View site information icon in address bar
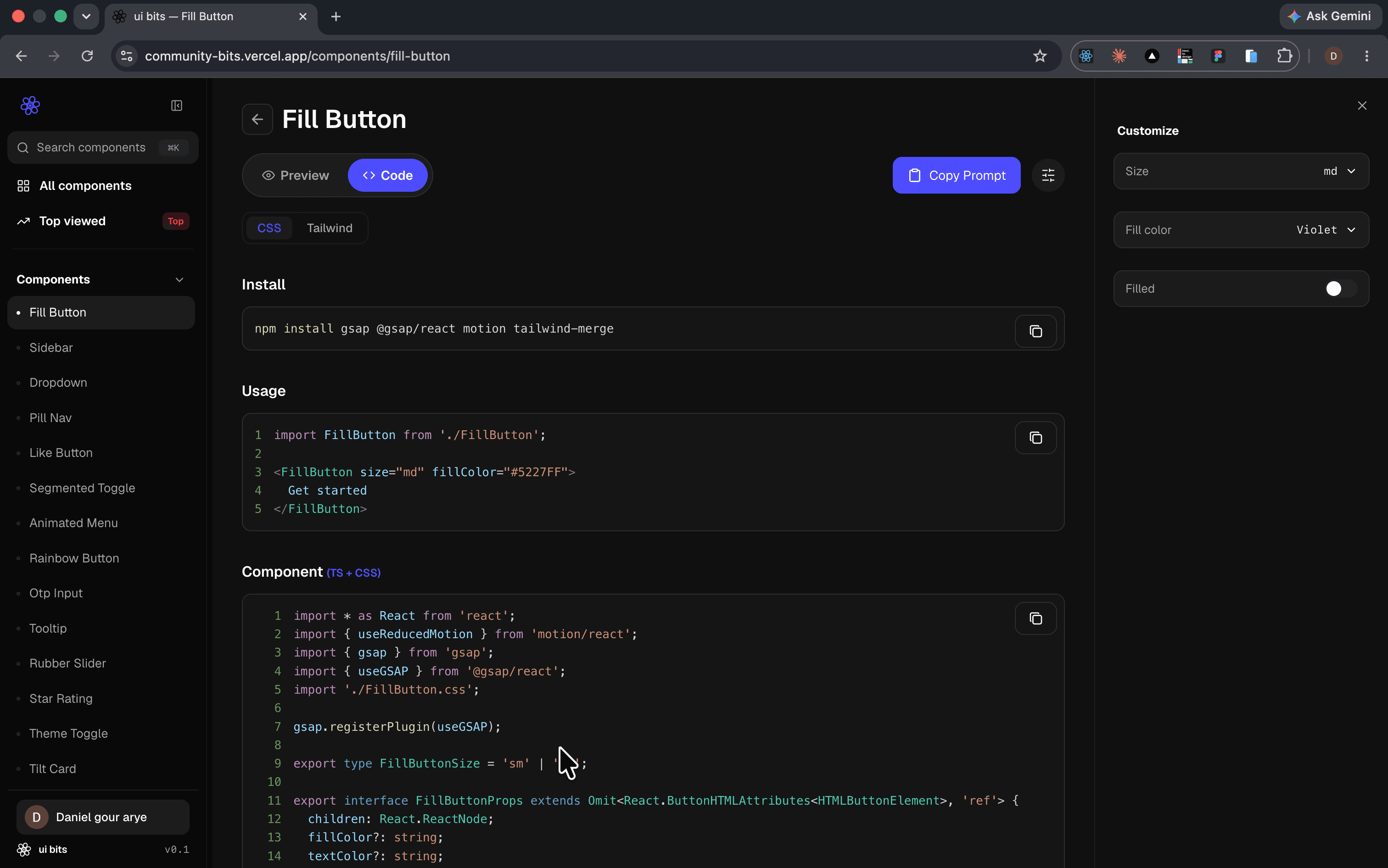Viewport: 1388px width, 868px height. point(127,56)
